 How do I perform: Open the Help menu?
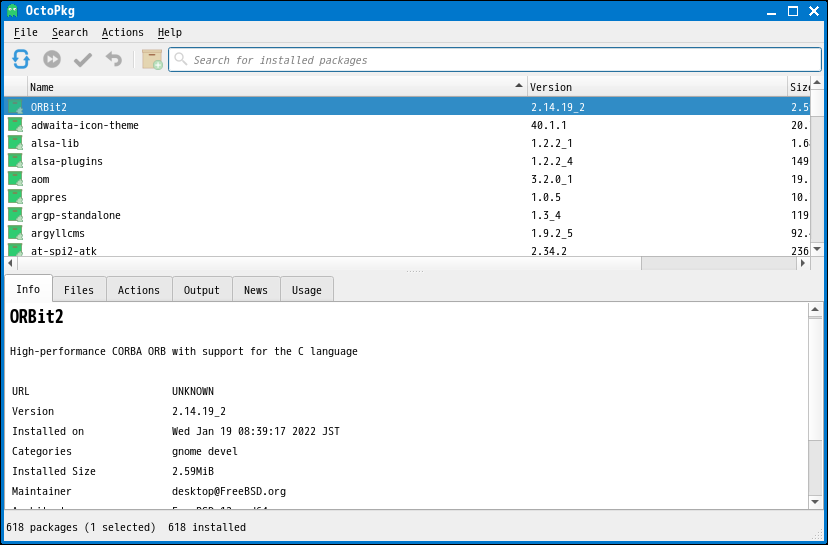point(170,32)
